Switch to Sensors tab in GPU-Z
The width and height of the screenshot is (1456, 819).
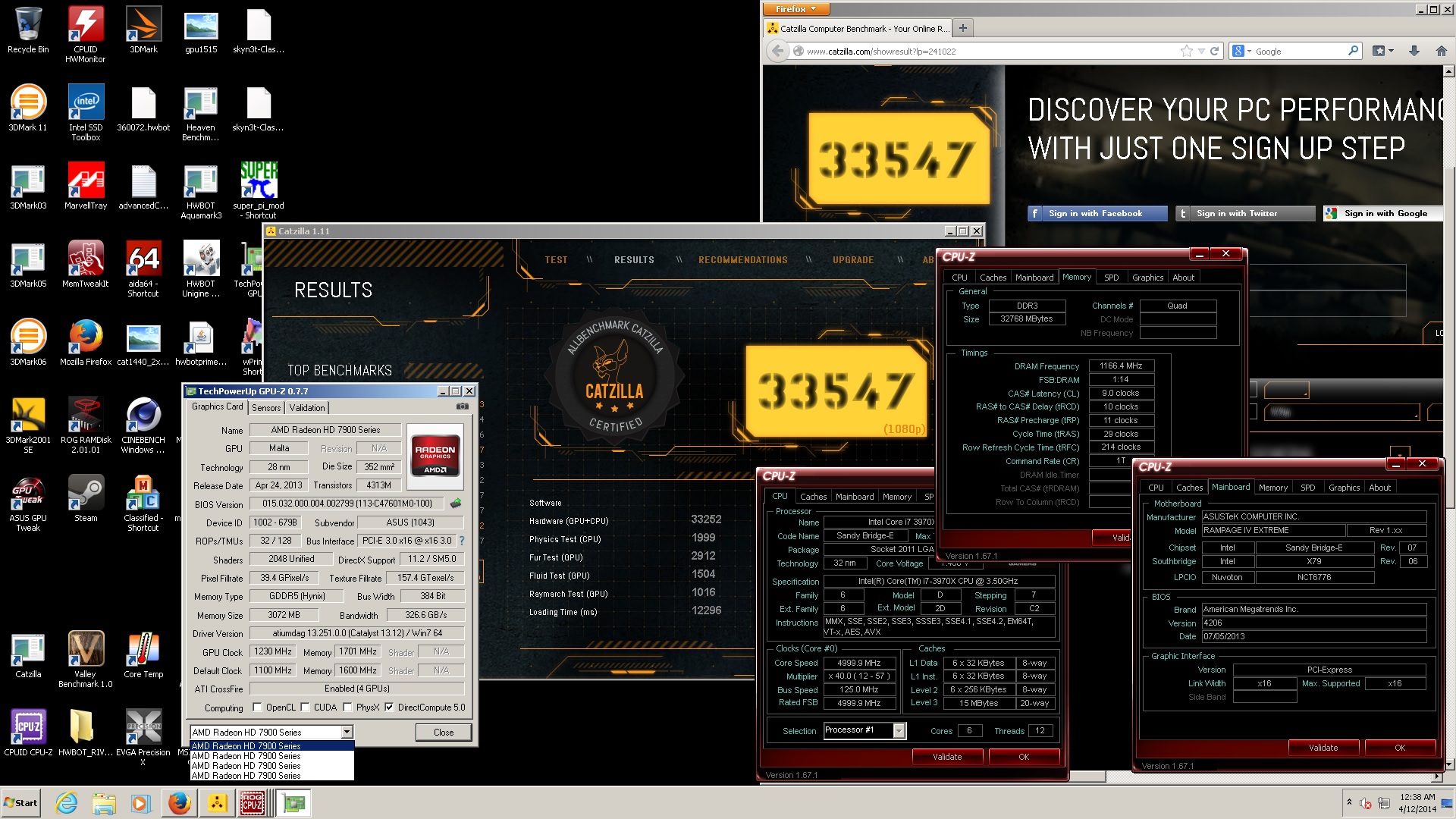(266, 408)
